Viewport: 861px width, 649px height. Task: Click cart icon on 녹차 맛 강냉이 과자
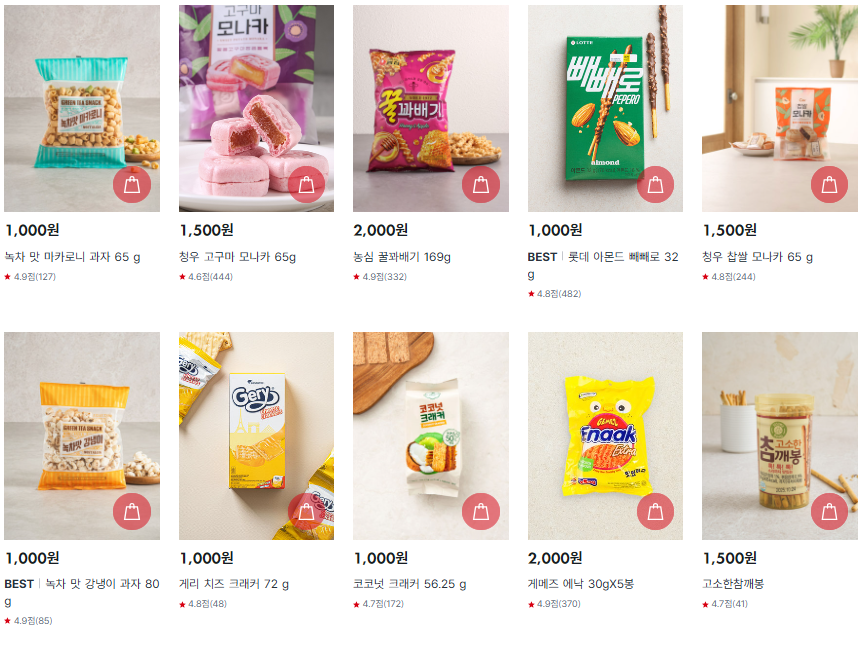132,511
